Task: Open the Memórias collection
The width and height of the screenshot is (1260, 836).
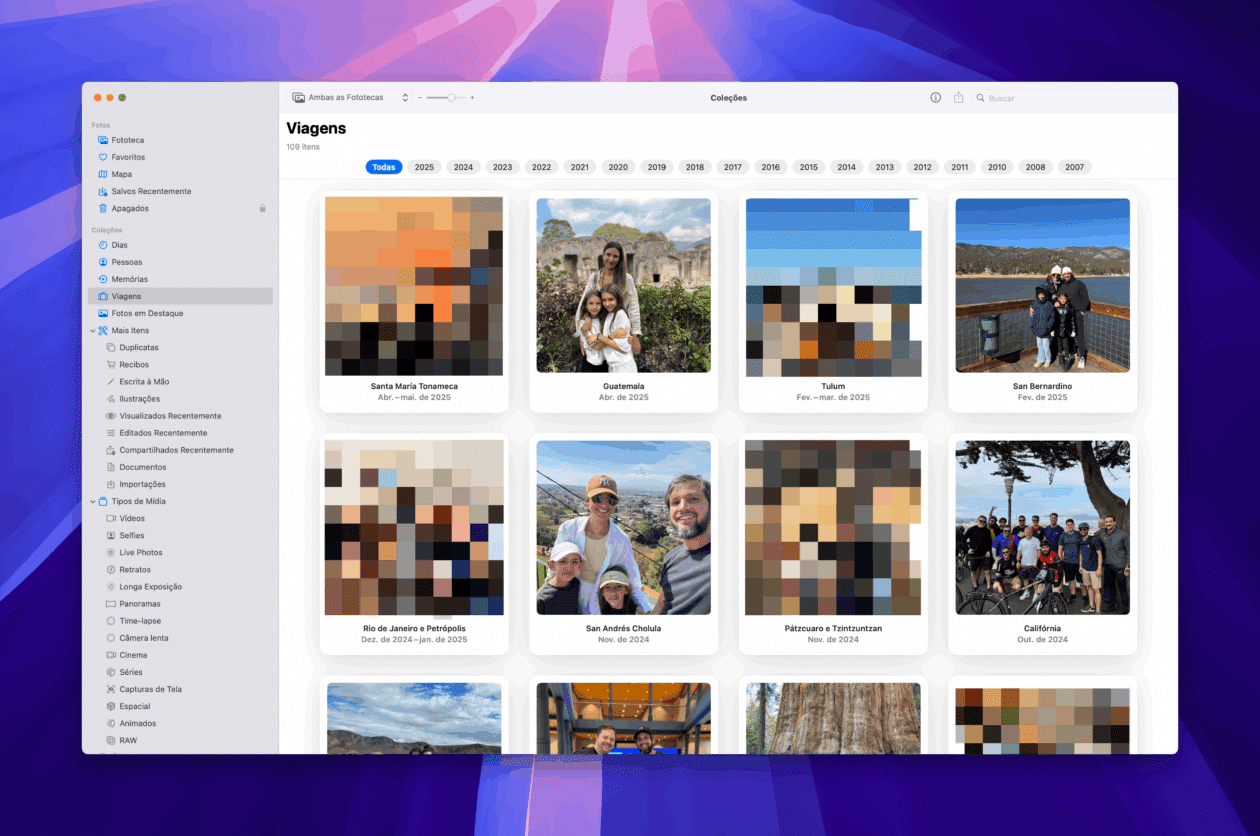Action: point(180,279)
